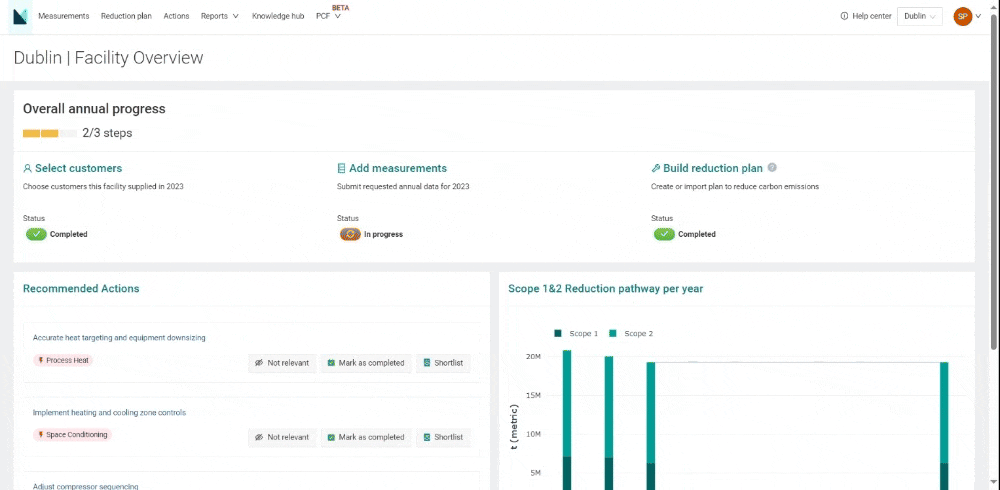The width and height of the screenshot is (1000, 490).
Task: Shortlist the heating and cooling zone controls action
Action: pyautogui.click(x=443, y=437)
